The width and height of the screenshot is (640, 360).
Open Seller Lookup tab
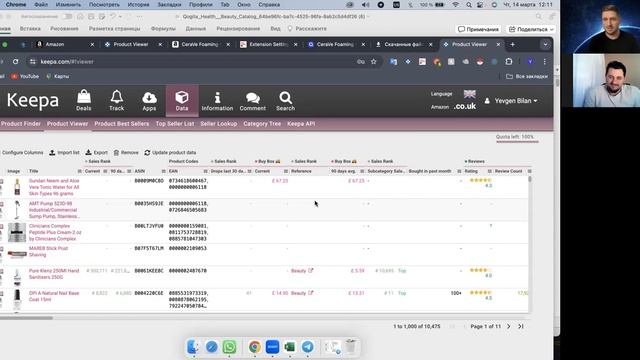(x=218, y=124)
